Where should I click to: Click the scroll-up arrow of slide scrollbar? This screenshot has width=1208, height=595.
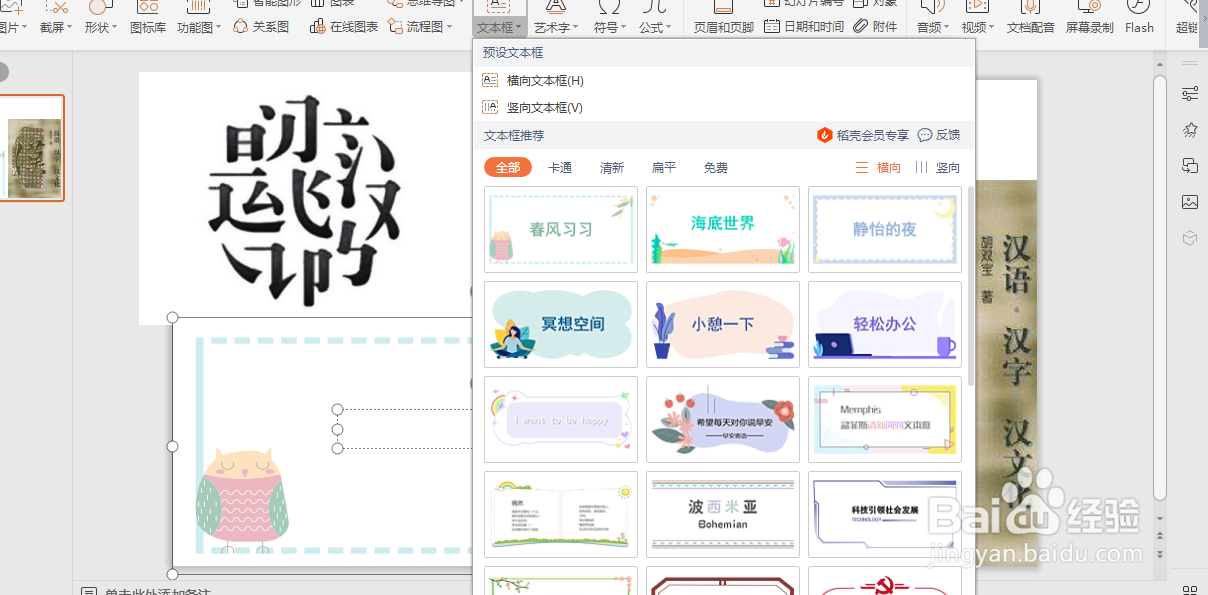(x=1160, y=64)
